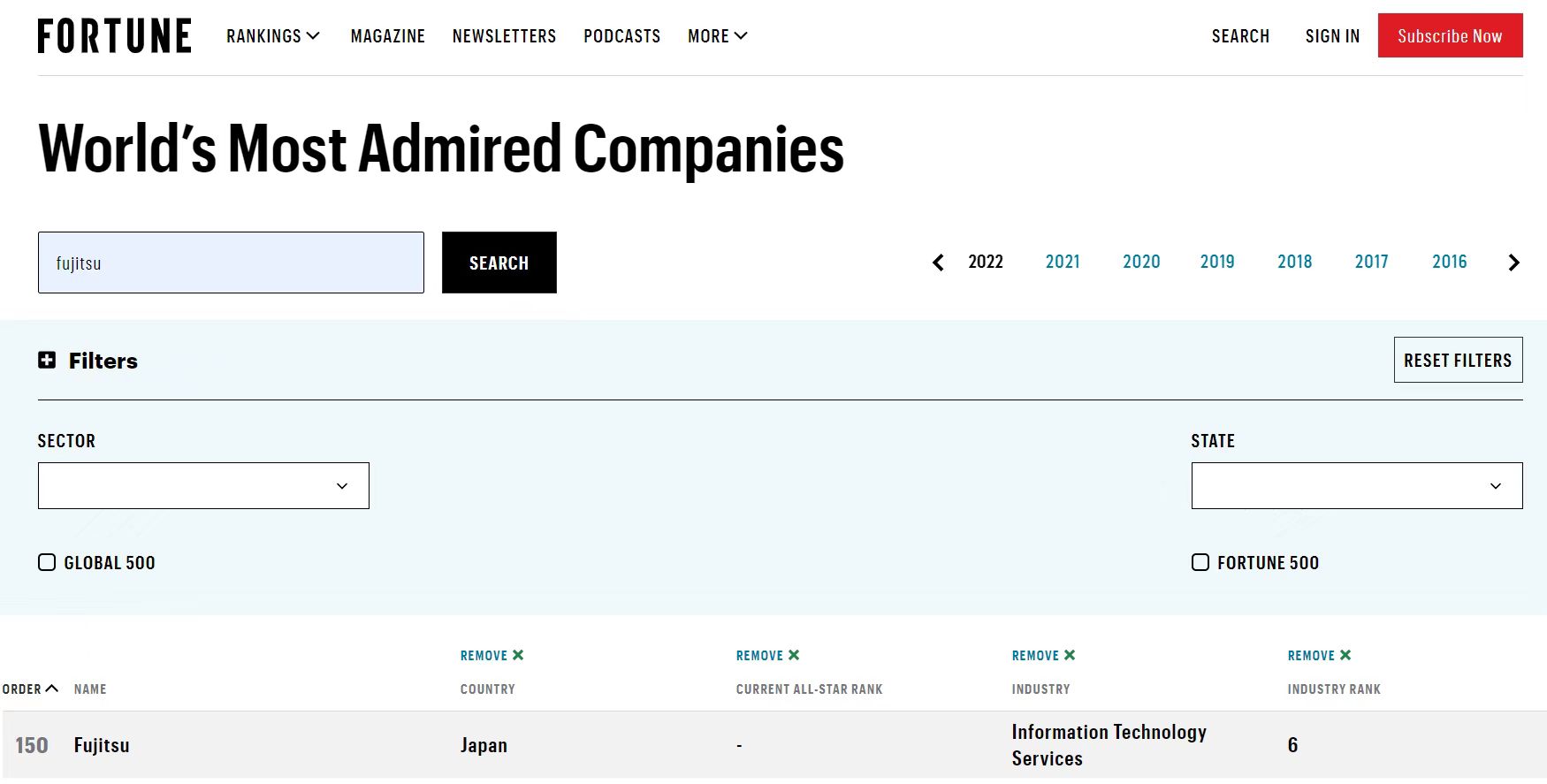Open the Sector dropdown

click(x=203, y=485)
